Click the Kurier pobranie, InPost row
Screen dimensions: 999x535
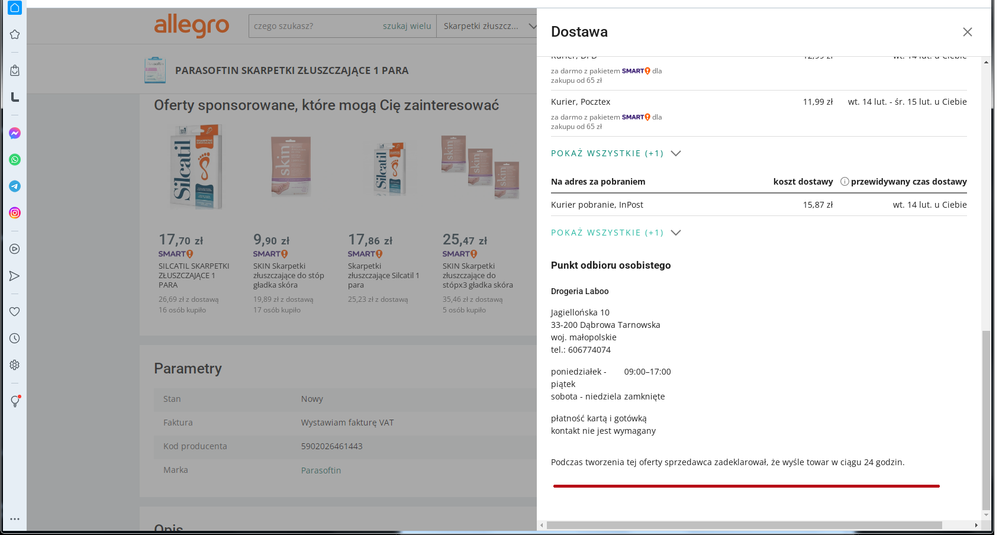759,205
